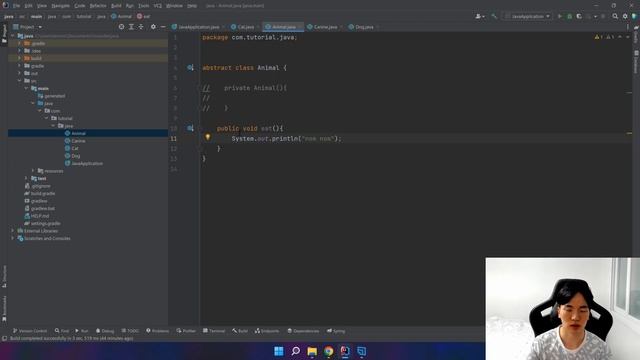Open Project view dropdown selector
The height and width of the screenshot is (360, 640).
coord(28,27)
